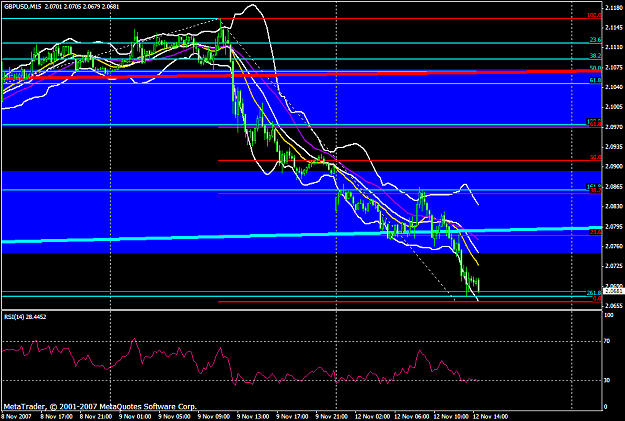Click the 2.0900 price axis label
This screenshot has height=421, width=625.
pos(612,166)
